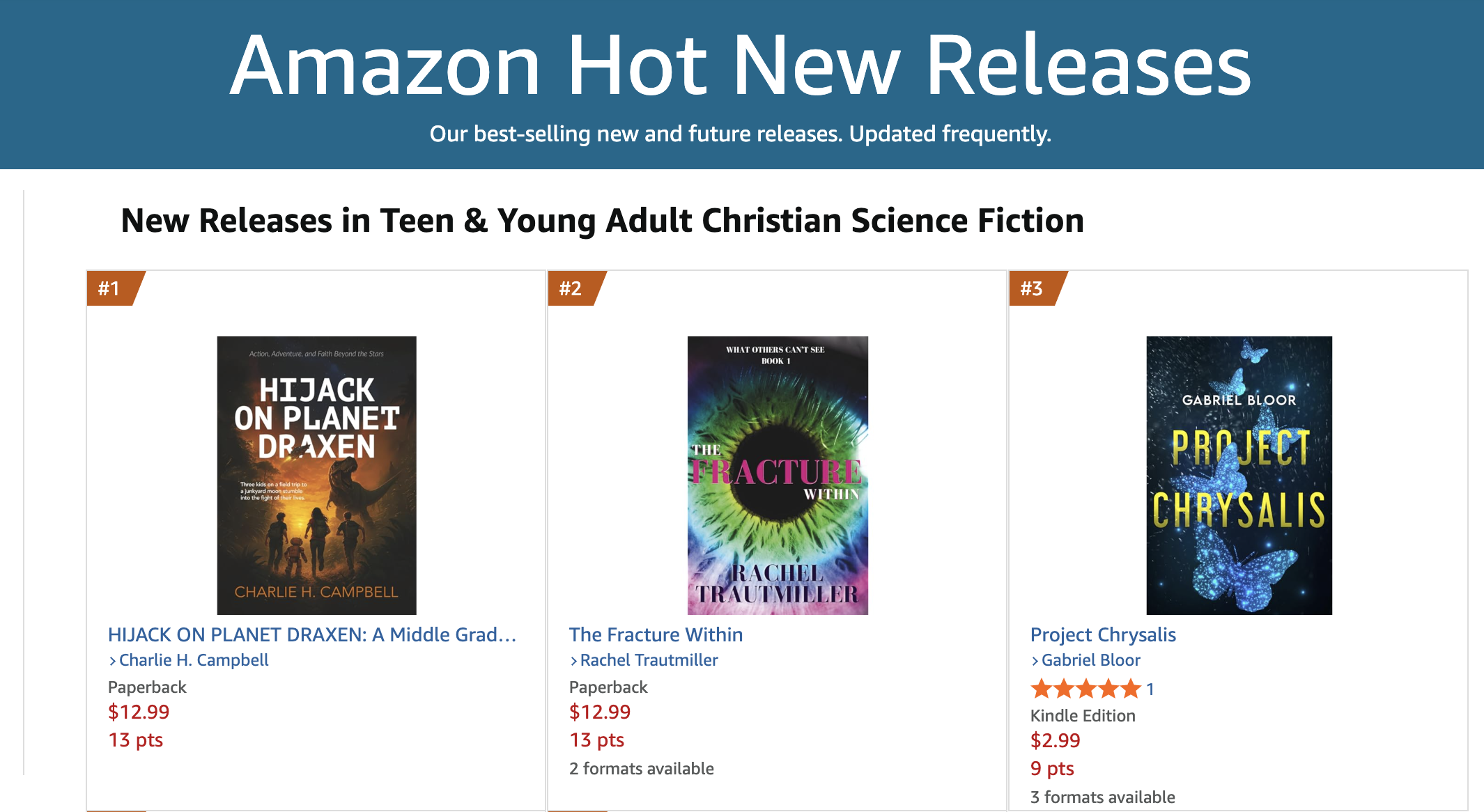Open the HIJACK ON PLANET DRAXEN title link
Image resolution: width=1484 pixels, height=812 pixels.
(311, 634)
